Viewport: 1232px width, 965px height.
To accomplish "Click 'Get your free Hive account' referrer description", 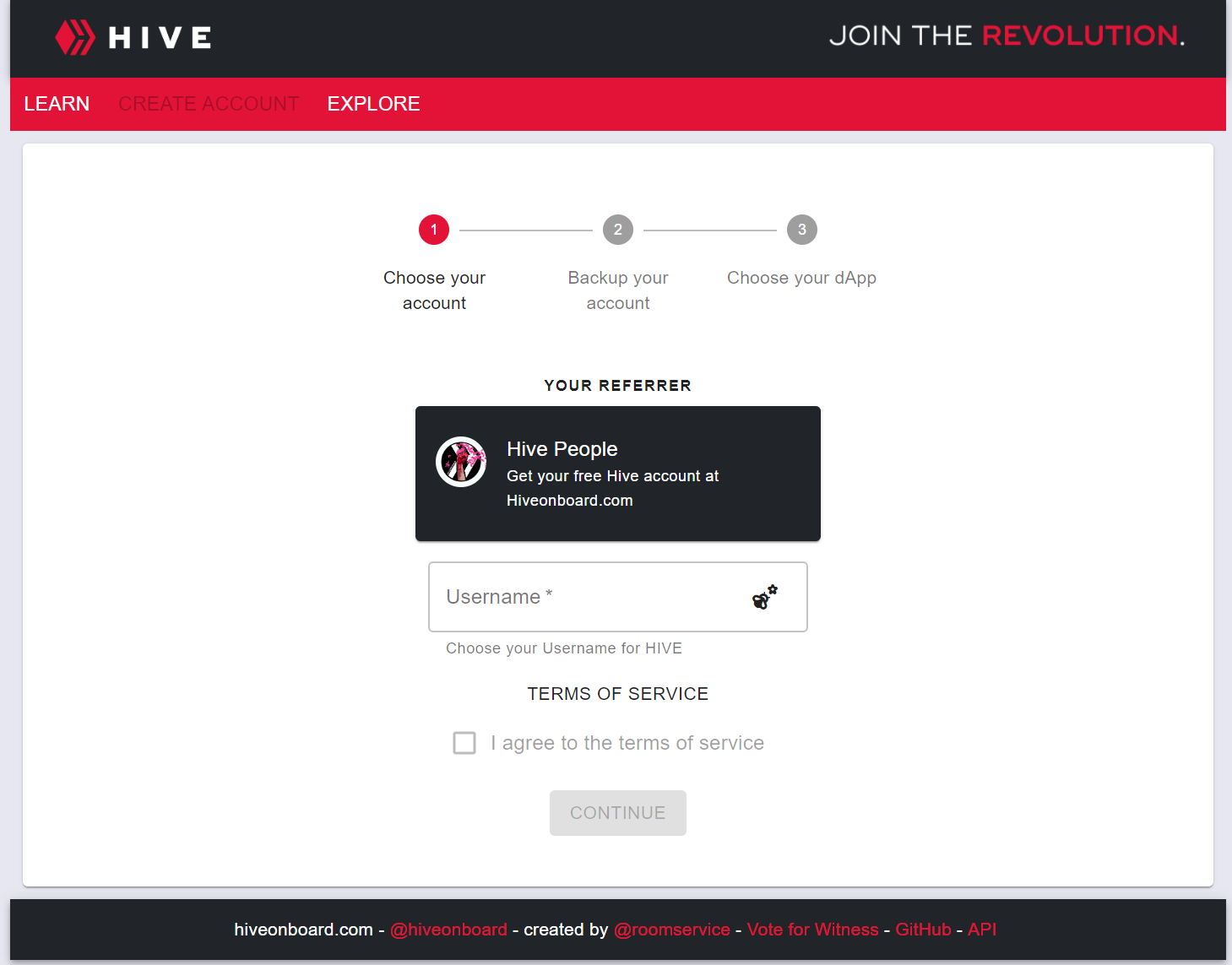I will coord(612,488).
